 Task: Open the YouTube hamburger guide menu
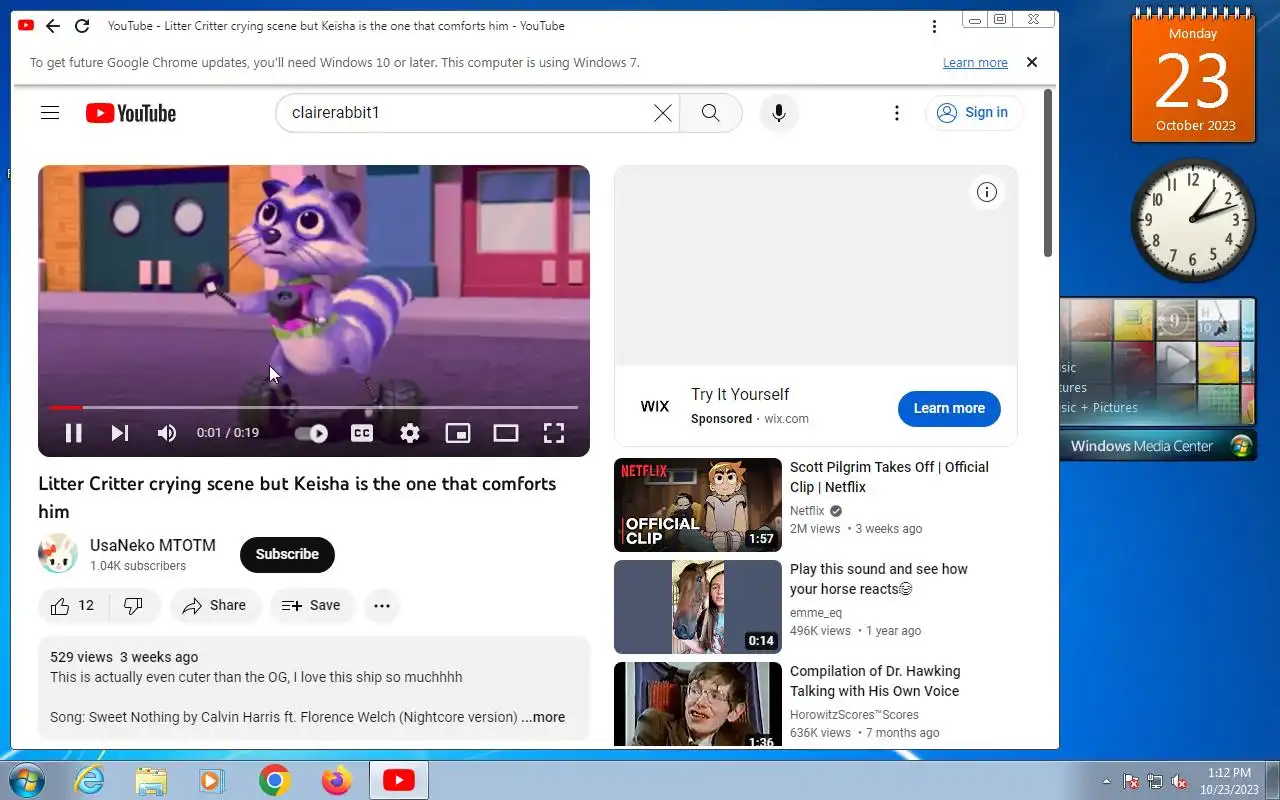tap(50, 113)
